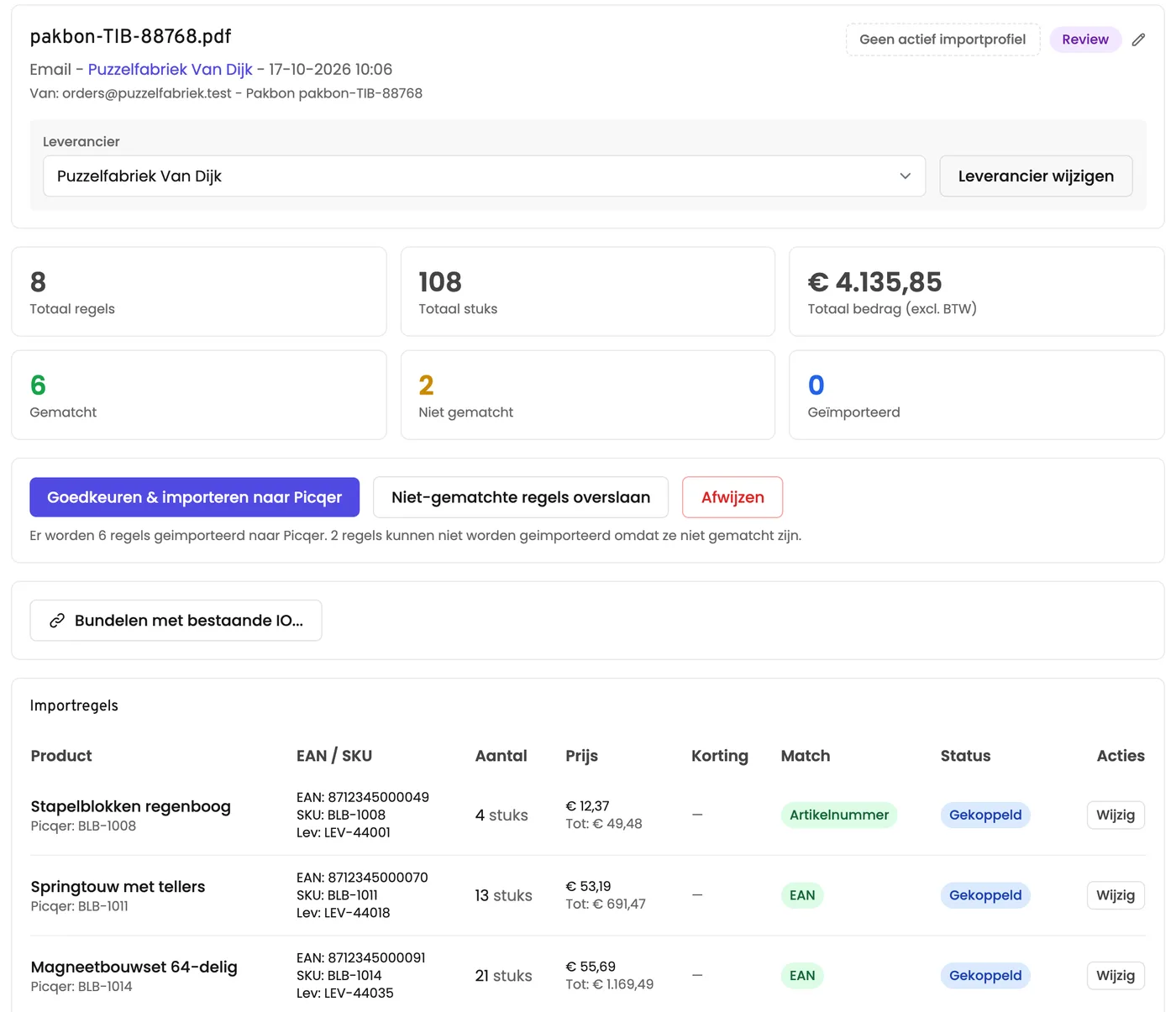The width and height of the screenshot is (1176, 1012).
Task: Open the Puzzelfabriek Van Dijk link
Action: pos(170,70)
